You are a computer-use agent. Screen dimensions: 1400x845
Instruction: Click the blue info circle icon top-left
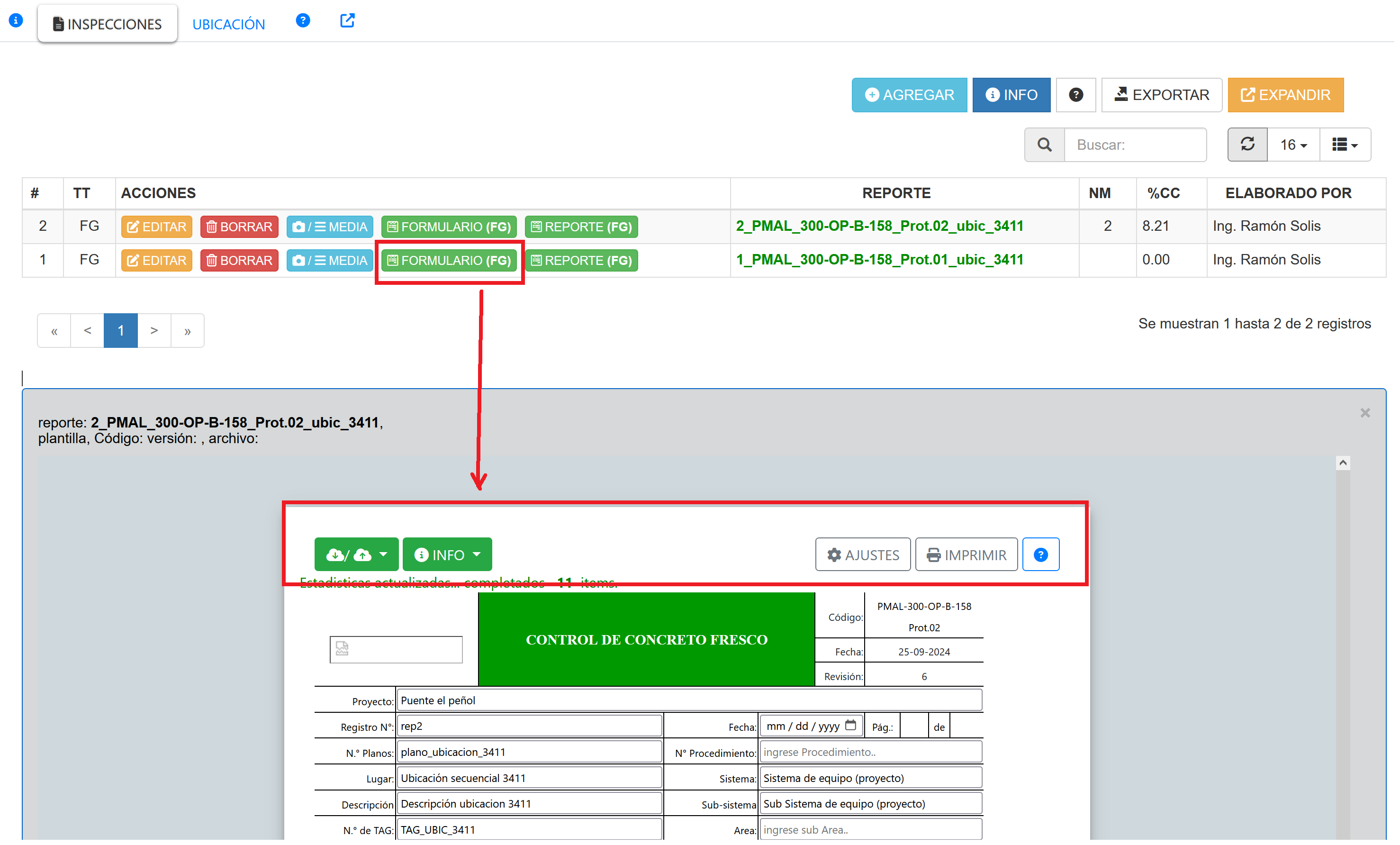point(16,20)
